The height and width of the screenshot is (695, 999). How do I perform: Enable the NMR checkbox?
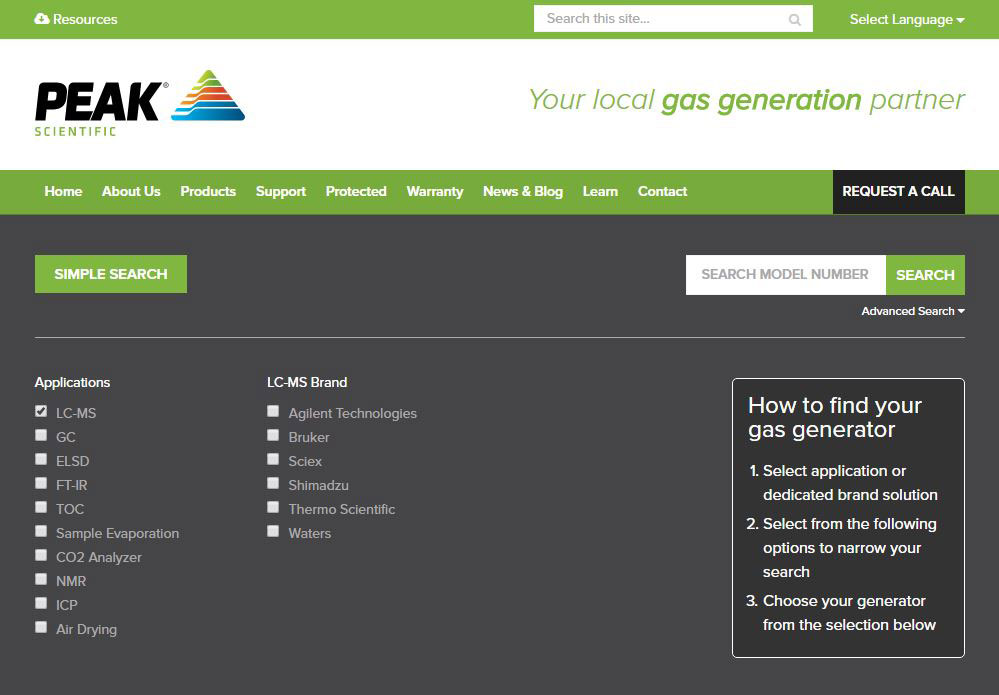41,579
